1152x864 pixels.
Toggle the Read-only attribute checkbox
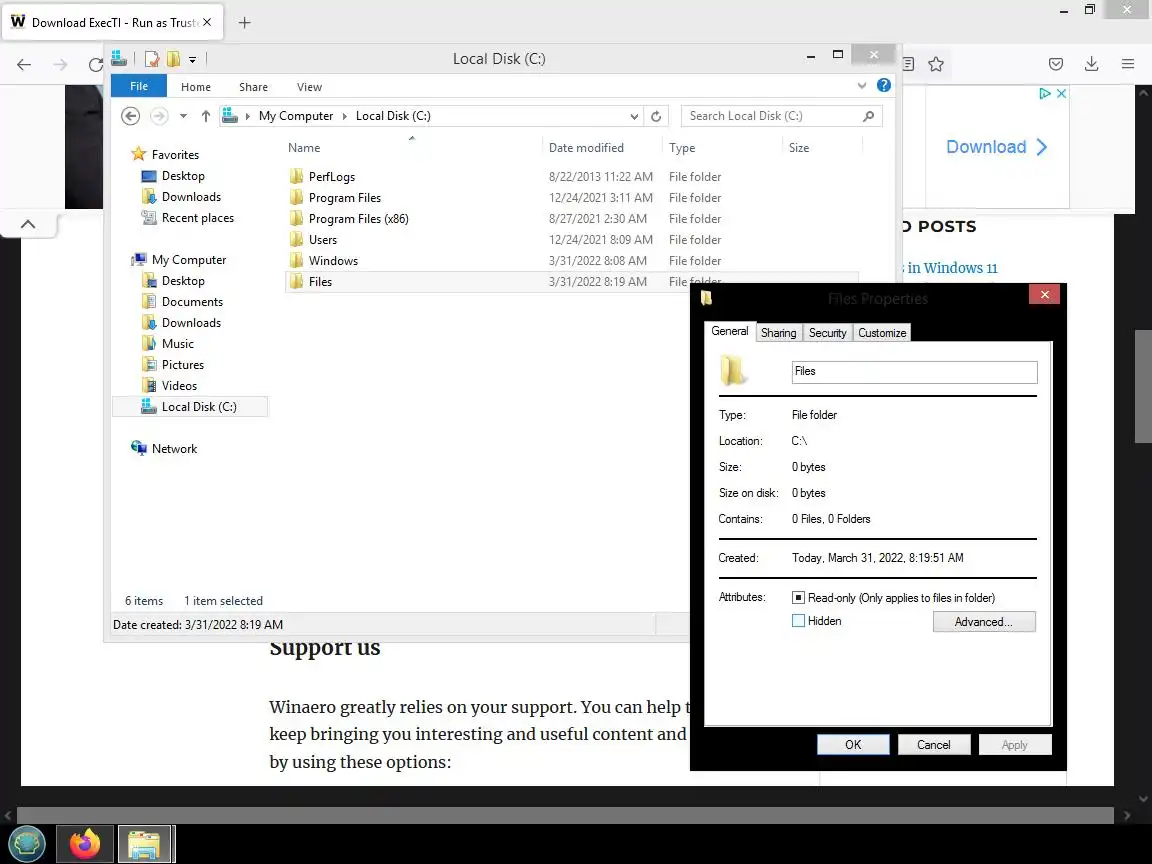799,598
